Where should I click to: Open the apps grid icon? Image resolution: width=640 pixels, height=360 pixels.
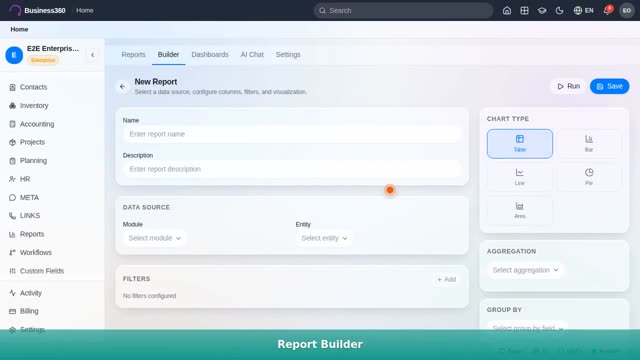pyautogui.click(x=524, y=11)
